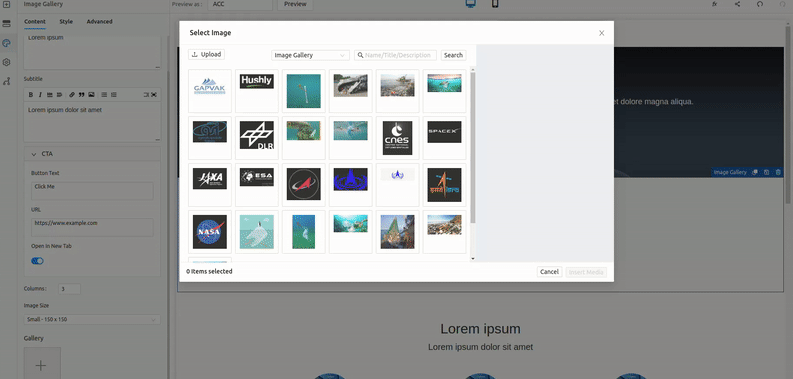Viewport: 793px width, 379px height.
Task: Open the layers icon in left sidebar
Action: pos(7,23)
